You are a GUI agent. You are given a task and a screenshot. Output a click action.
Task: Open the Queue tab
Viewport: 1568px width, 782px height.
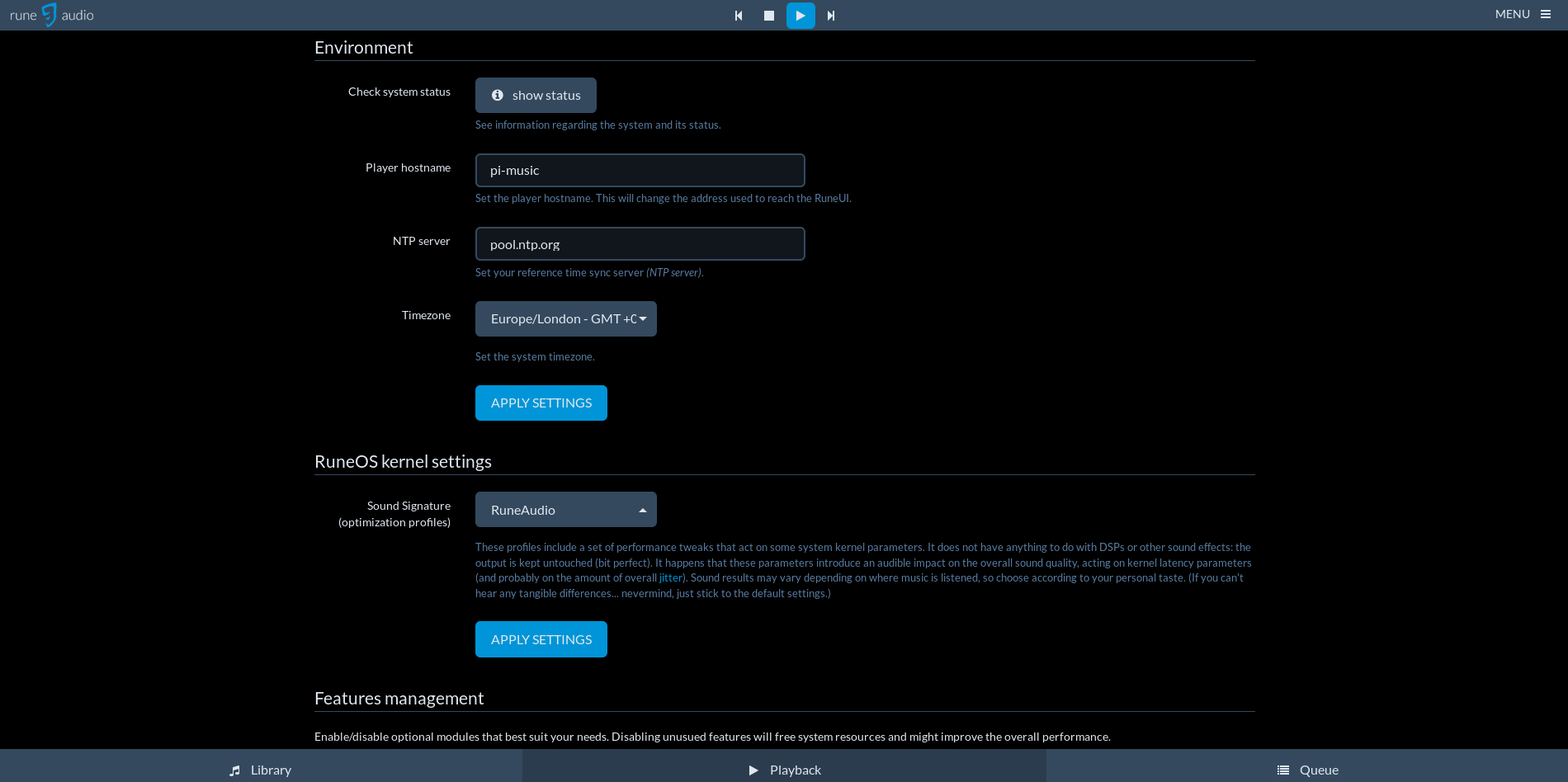coord(1307,770)
